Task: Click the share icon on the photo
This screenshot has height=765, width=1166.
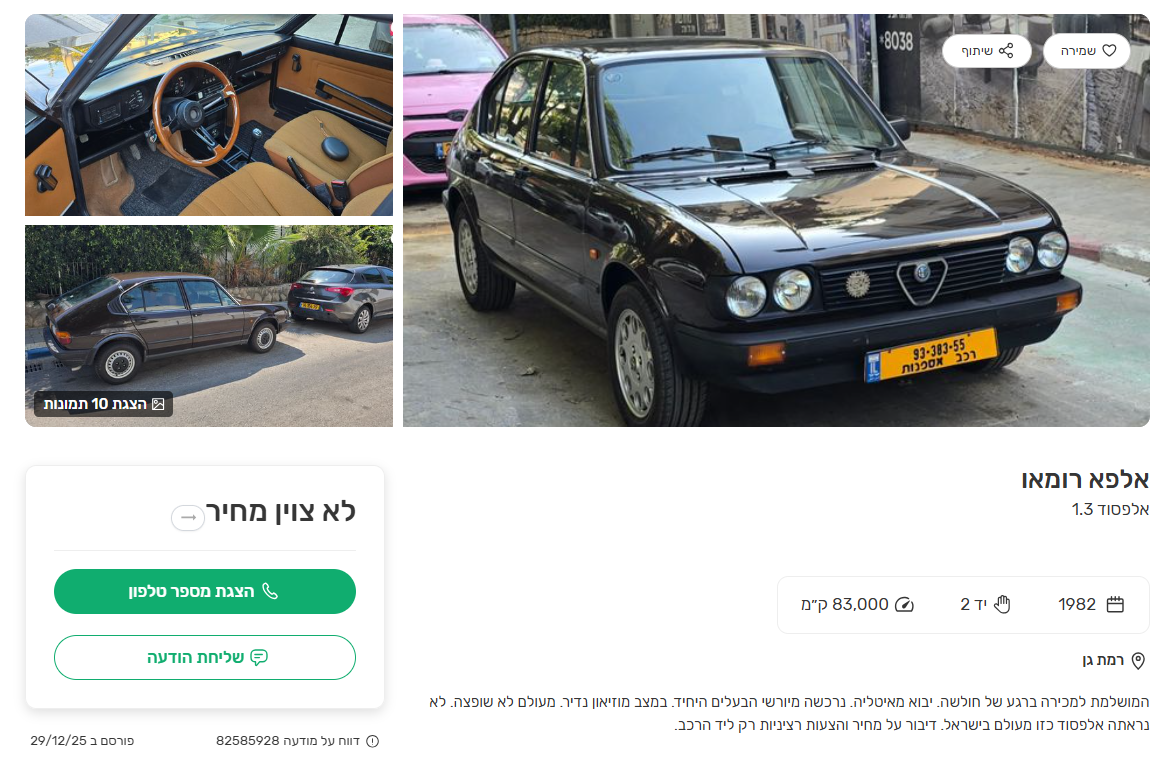Action: (1006, 51)
